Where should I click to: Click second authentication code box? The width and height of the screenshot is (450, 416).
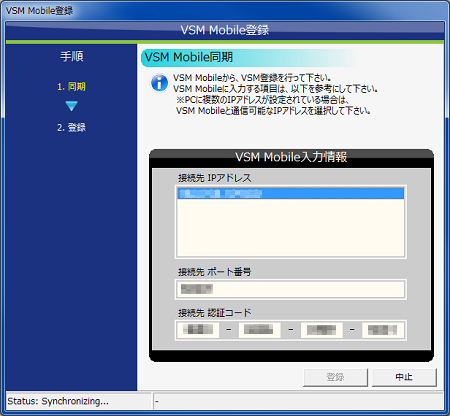[259, 330]
